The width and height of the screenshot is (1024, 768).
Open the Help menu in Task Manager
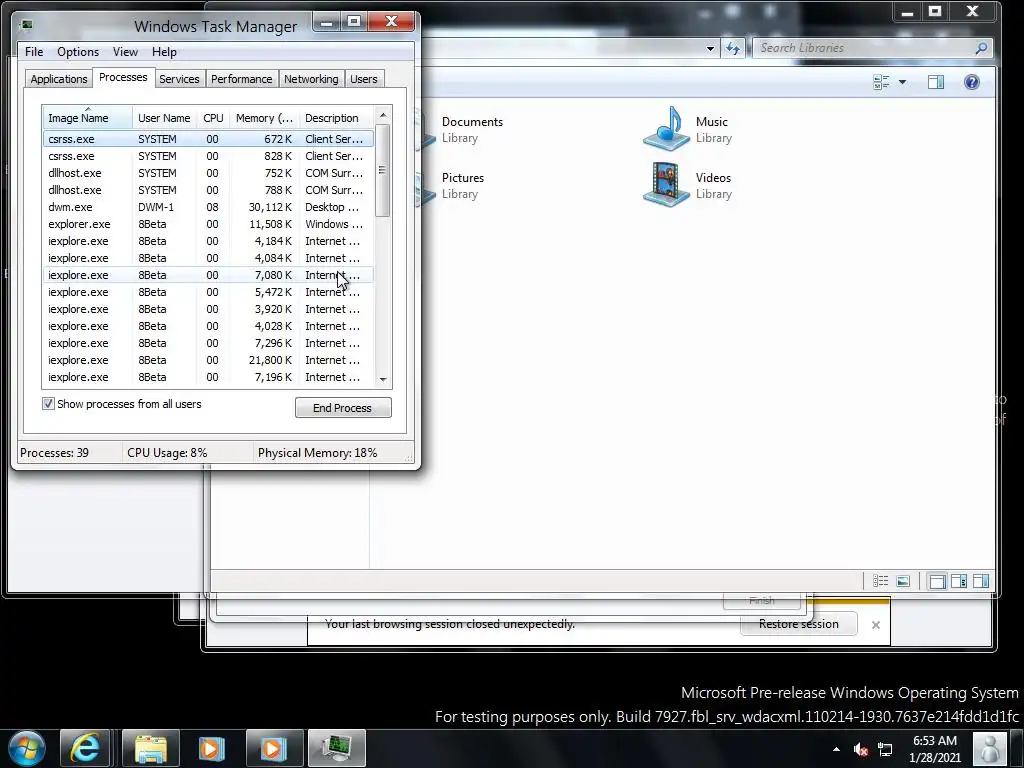pos(164,52)
